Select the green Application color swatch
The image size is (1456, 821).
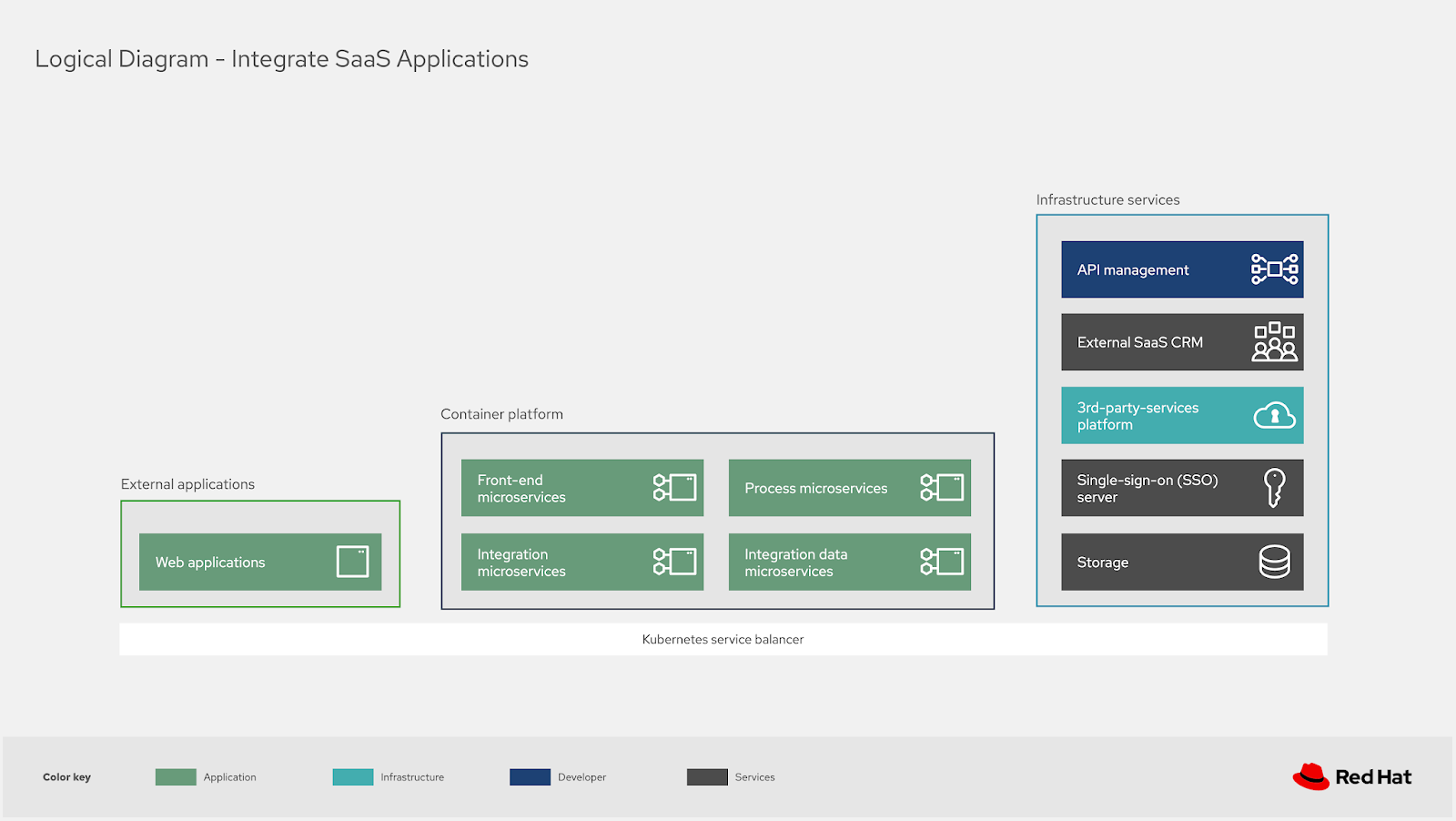pyautogui.click(x=175, y=776)
